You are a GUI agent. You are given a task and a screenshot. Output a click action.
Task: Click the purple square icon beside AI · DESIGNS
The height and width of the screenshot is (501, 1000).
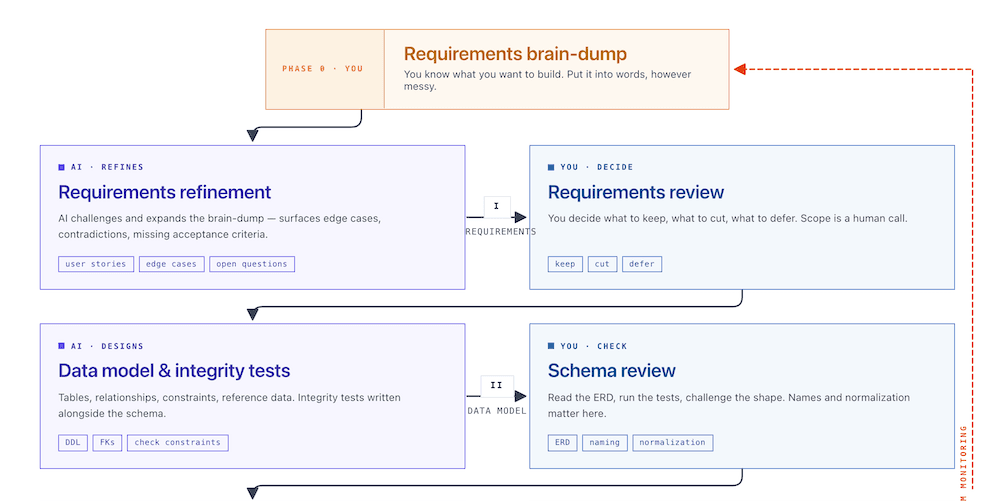click(62, 346)
